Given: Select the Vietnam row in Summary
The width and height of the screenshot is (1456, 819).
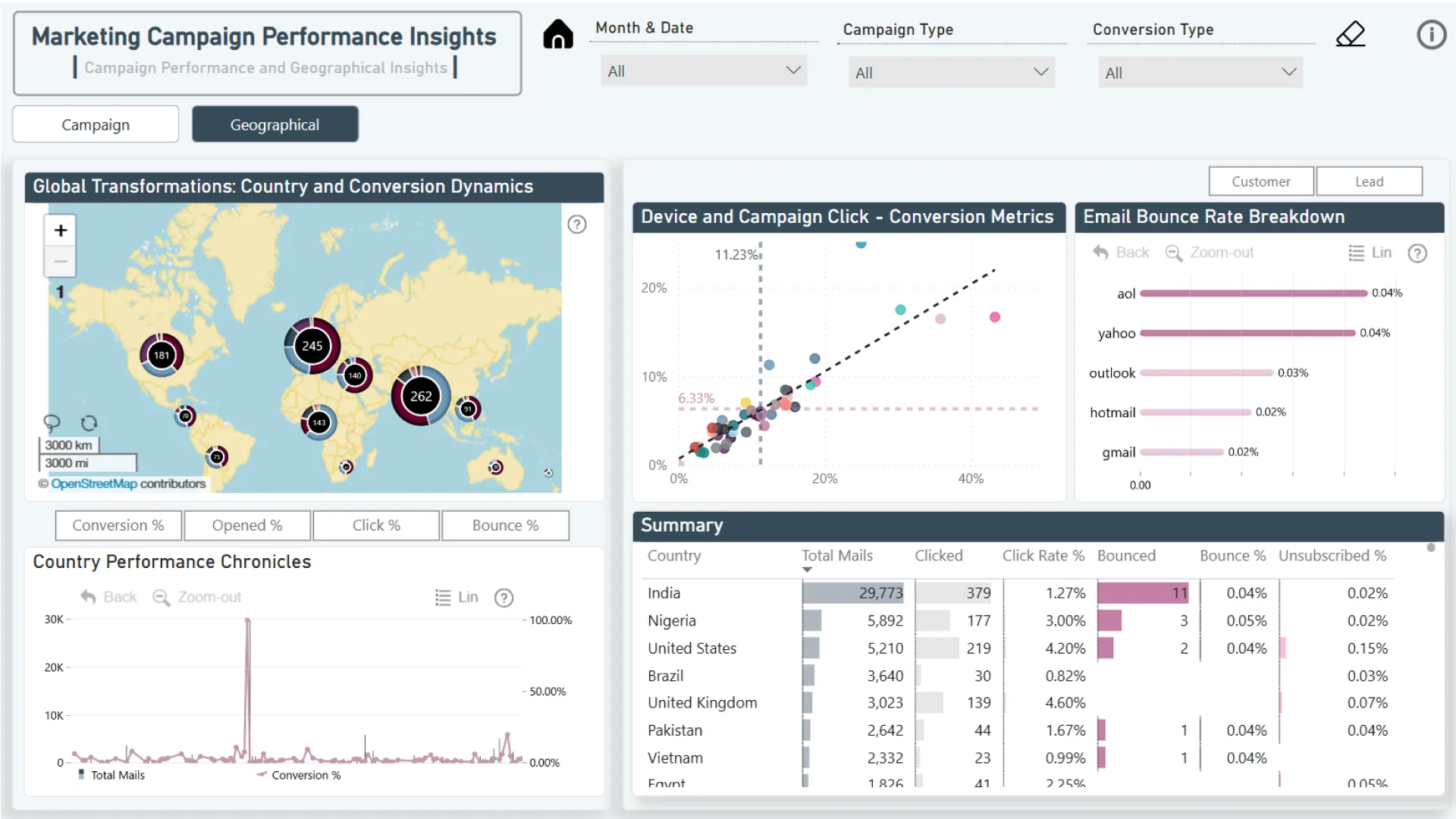Looking at the screenshot, I should (1018, 758).
